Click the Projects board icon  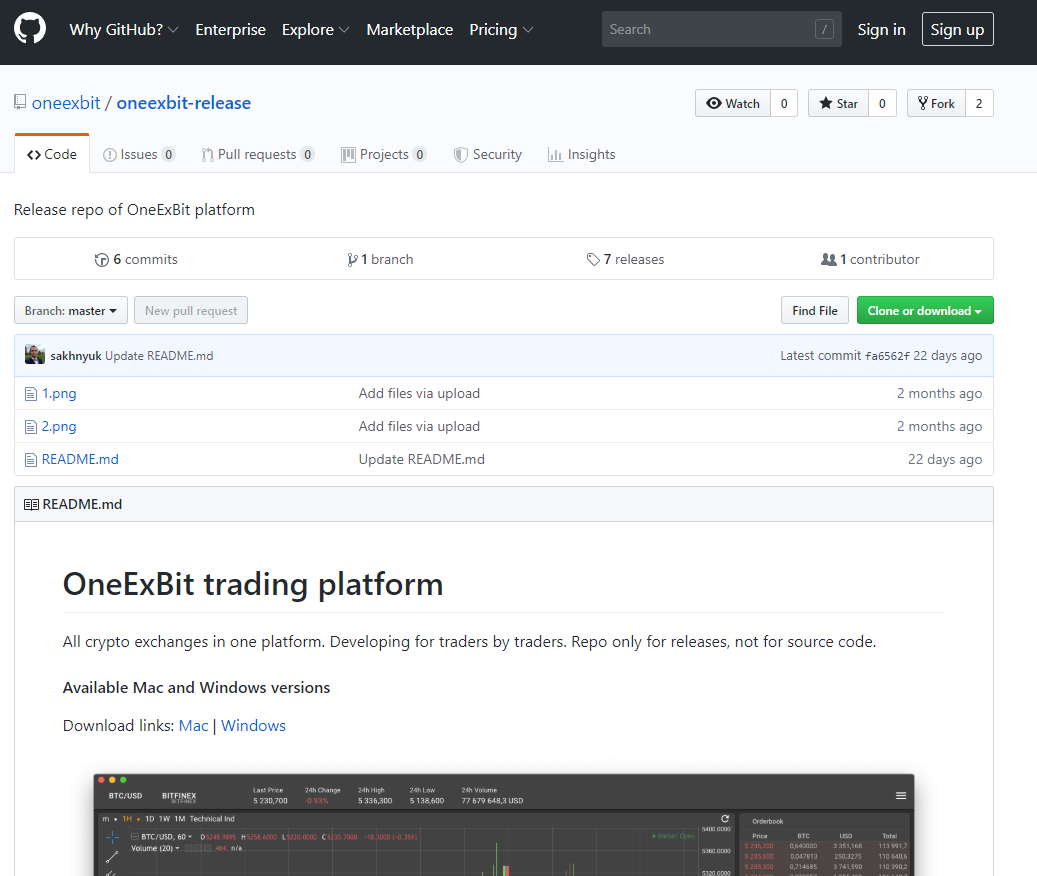(349, 155)
